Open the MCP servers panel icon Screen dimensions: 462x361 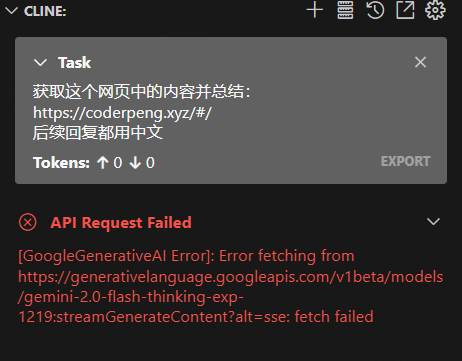[x=345, y=10]
